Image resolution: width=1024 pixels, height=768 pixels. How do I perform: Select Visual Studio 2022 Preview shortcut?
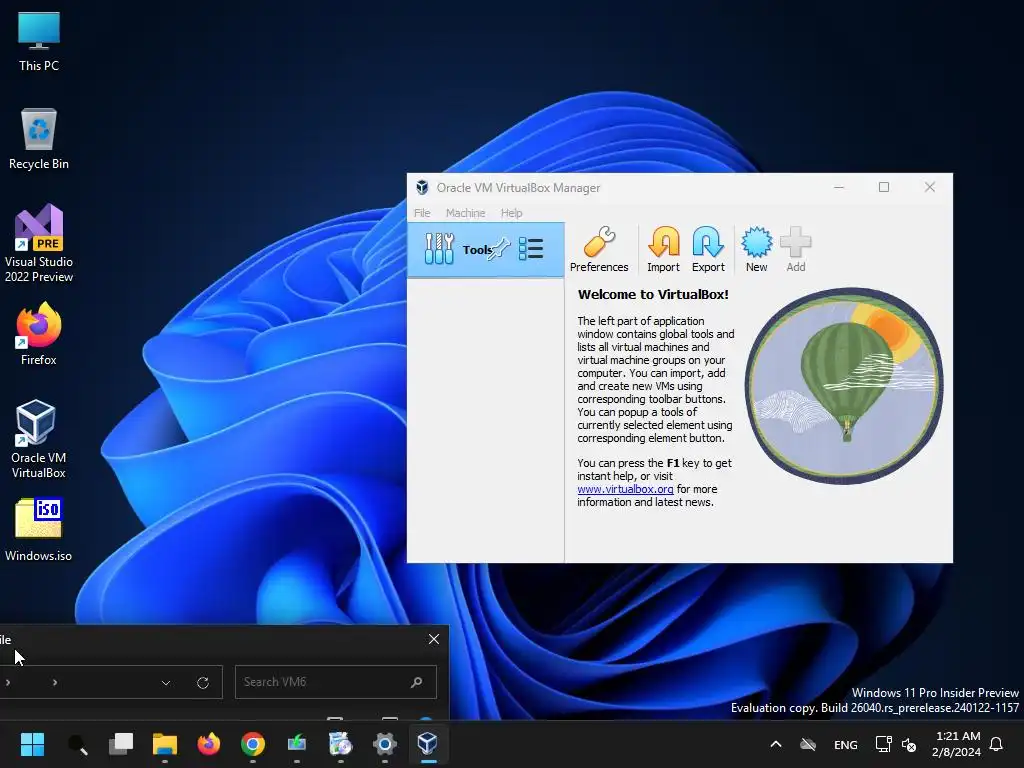(x=39, y=244)
